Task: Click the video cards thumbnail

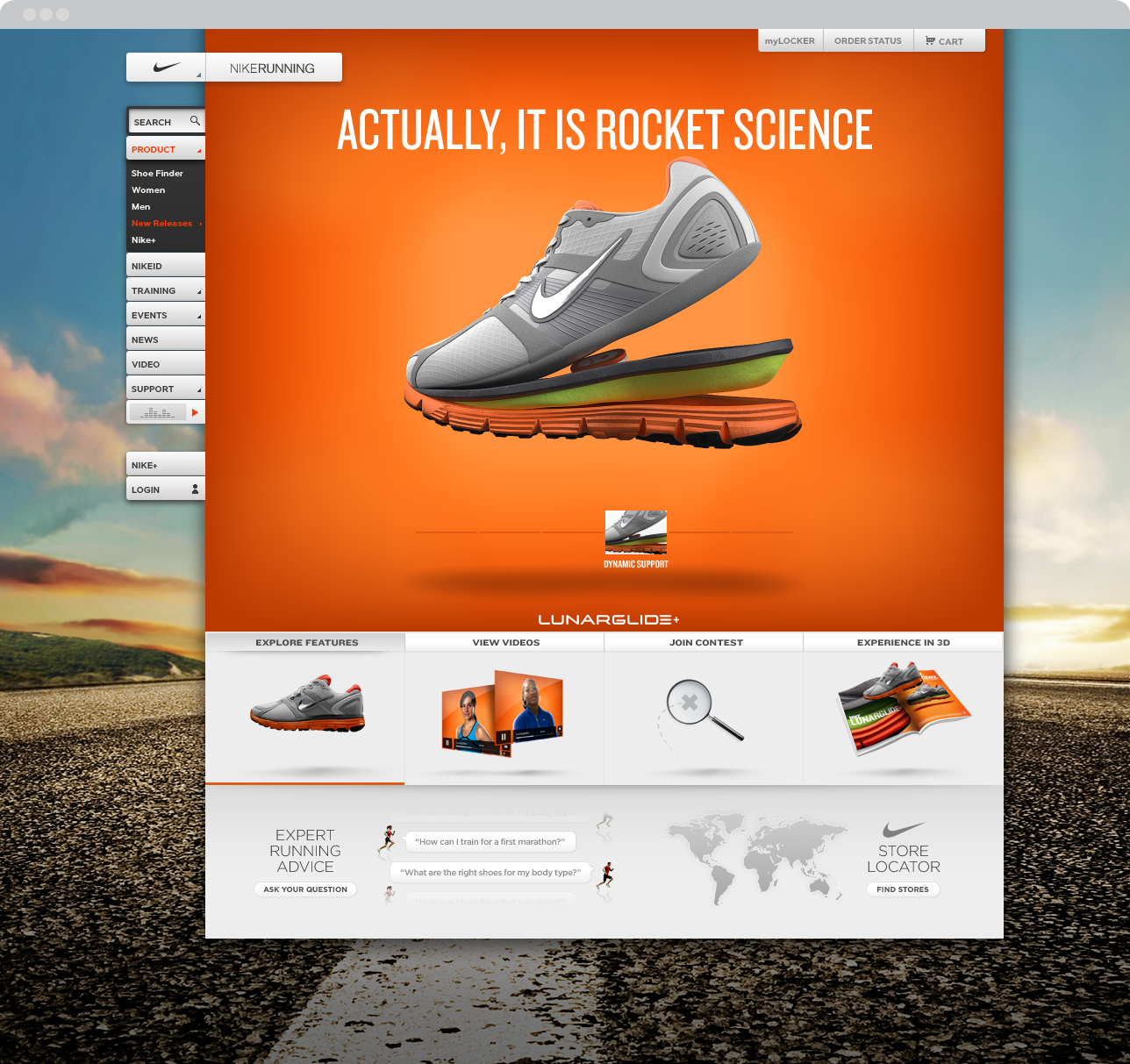Action: [502, 712]
